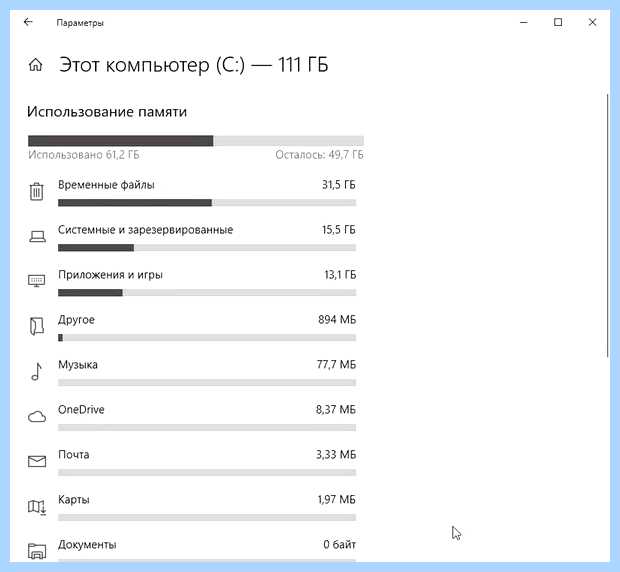Viewport: 620px width, 572px height.
Task: Click the 8,37 МБ size value
Action: pyautogui.click(x=336, y=410)
